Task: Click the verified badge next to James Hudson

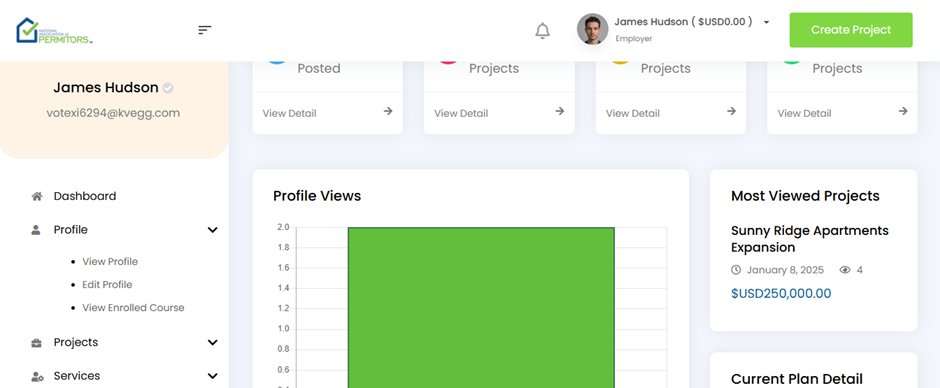Action: [x=168, y=88]
